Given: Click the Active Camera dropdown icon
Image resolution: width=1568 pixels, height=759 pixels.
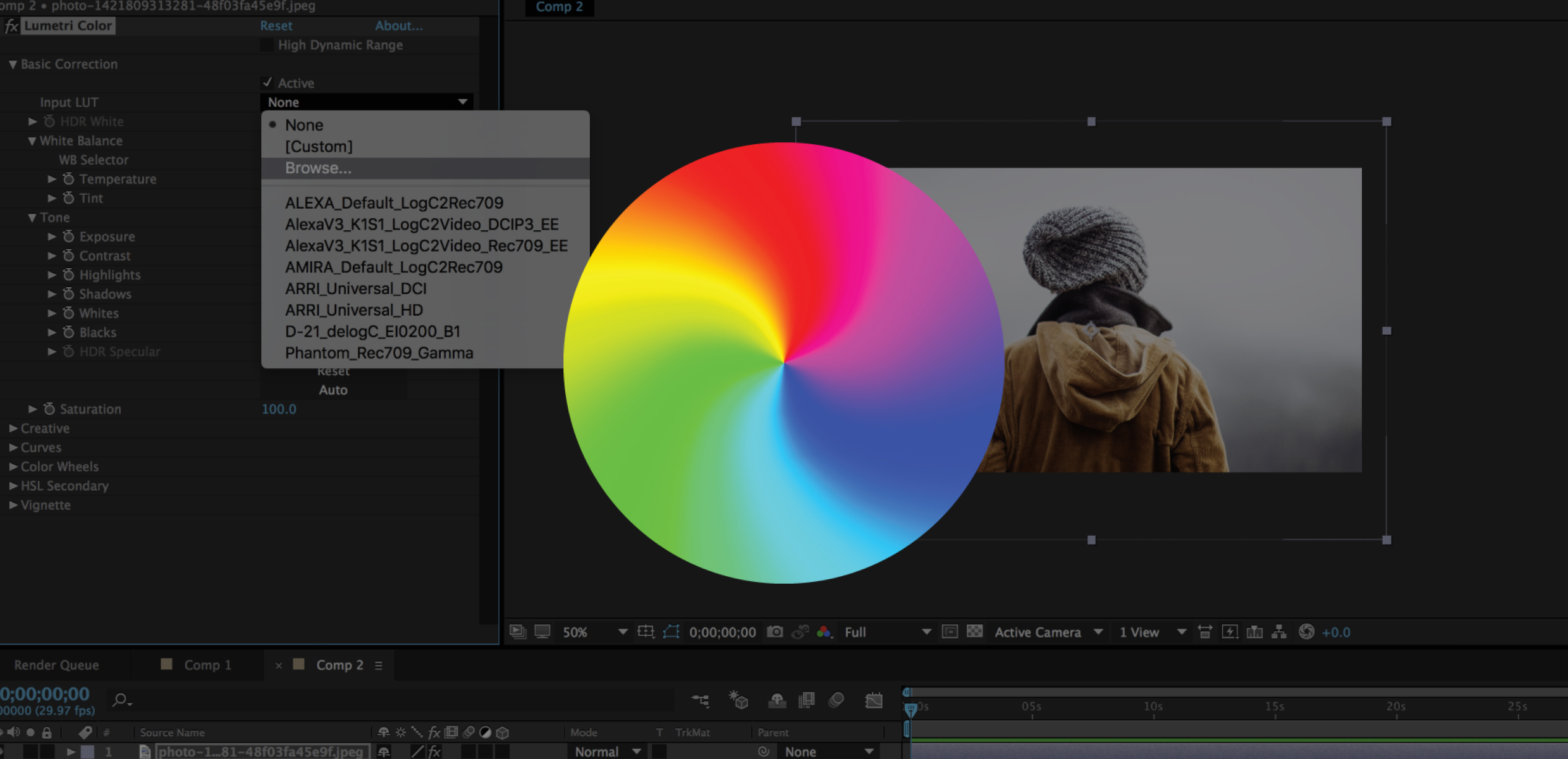Looking at the screenshot, I should (x=1101, y=632).
